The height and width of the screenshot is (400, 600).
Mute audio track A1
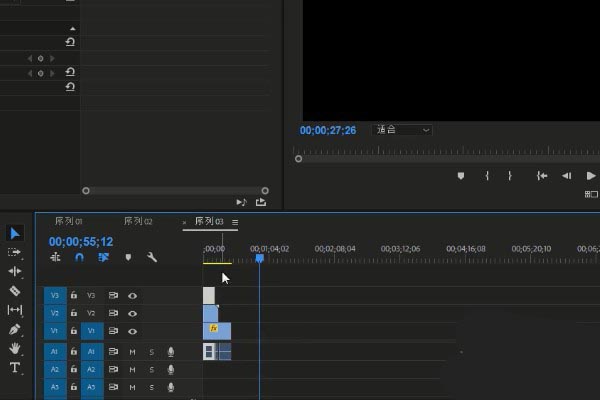pyautogui.click(x=132, y=352)
